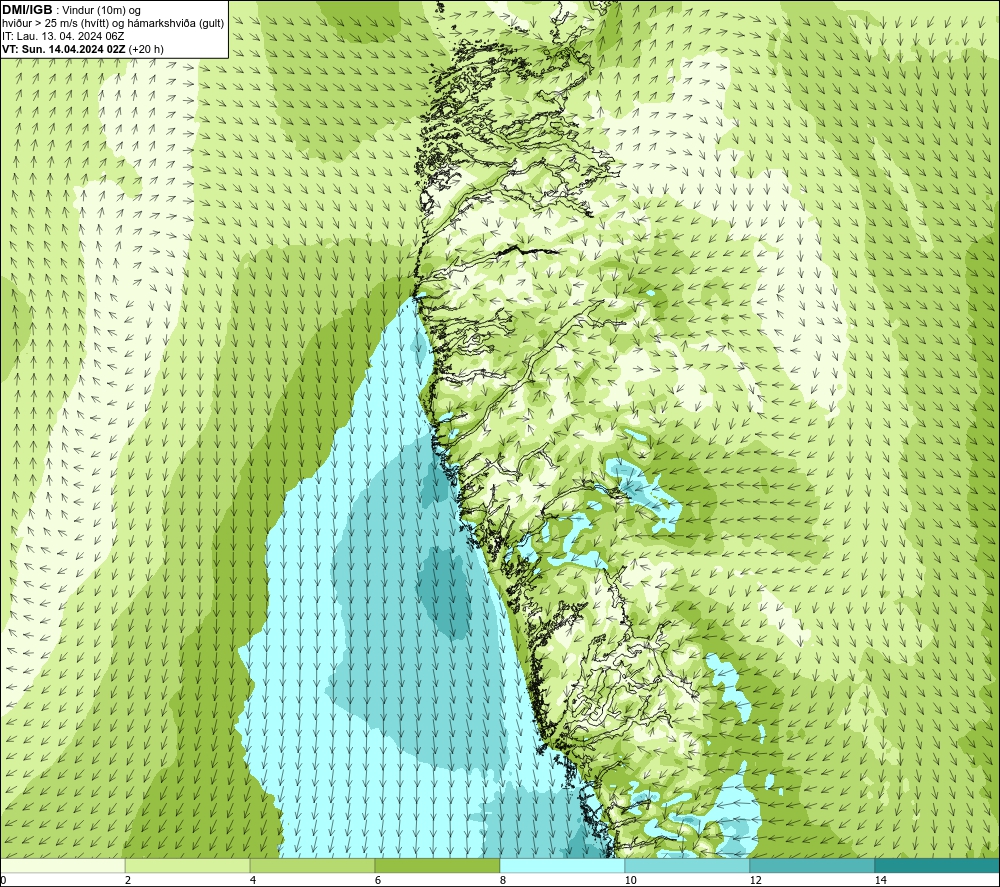Click the scale label "0"

3,880
